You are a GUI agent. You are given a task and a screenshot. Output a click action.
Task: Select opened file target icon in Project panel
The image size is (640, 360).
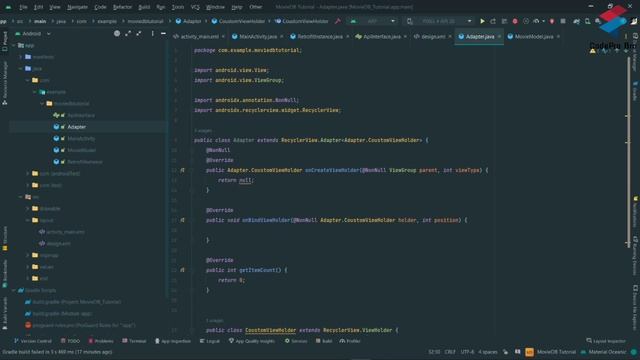click(x=117, y=33)
